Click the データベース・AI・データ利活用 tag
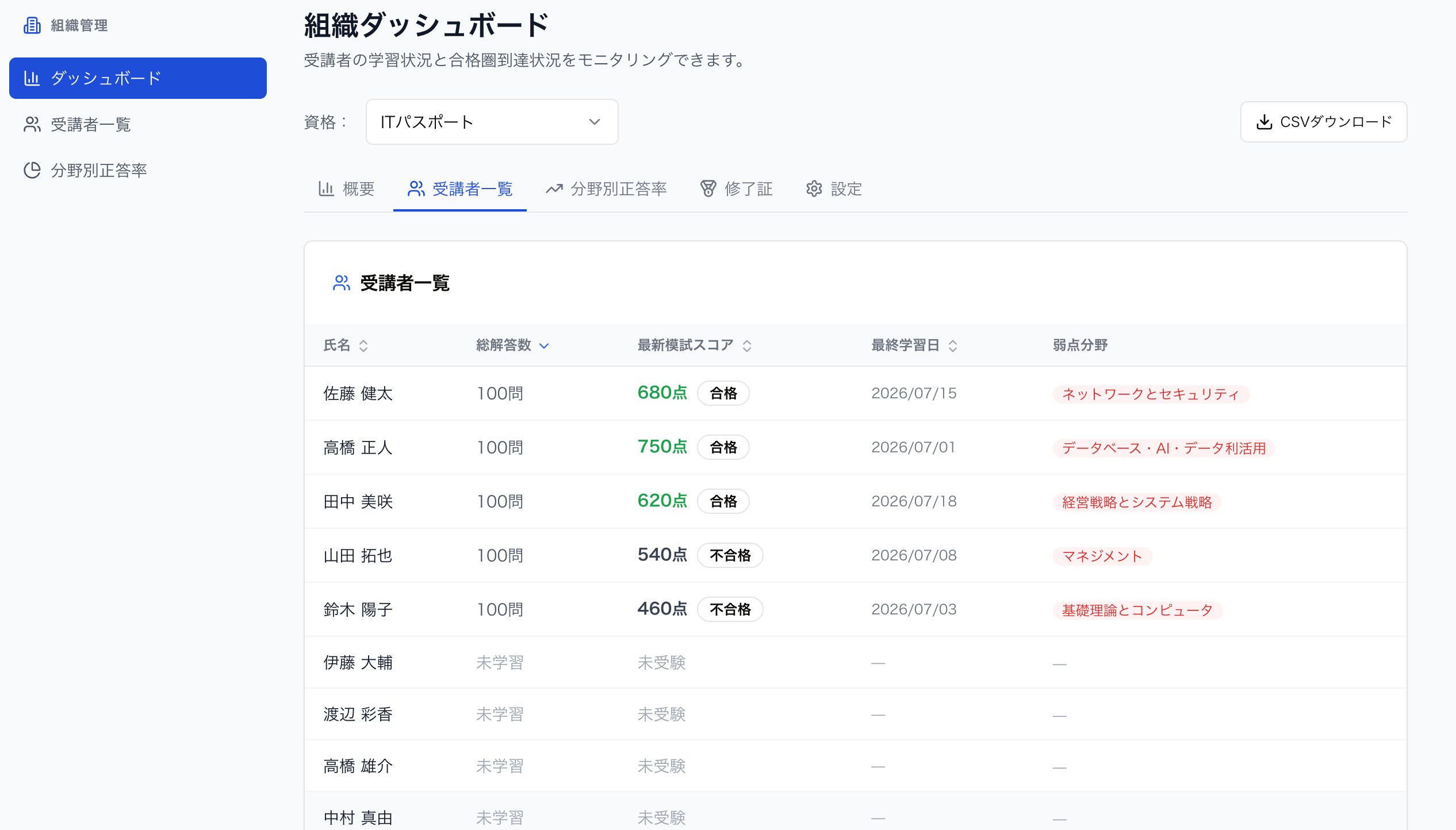The image size is (1456, 830). pos(1164,448)
